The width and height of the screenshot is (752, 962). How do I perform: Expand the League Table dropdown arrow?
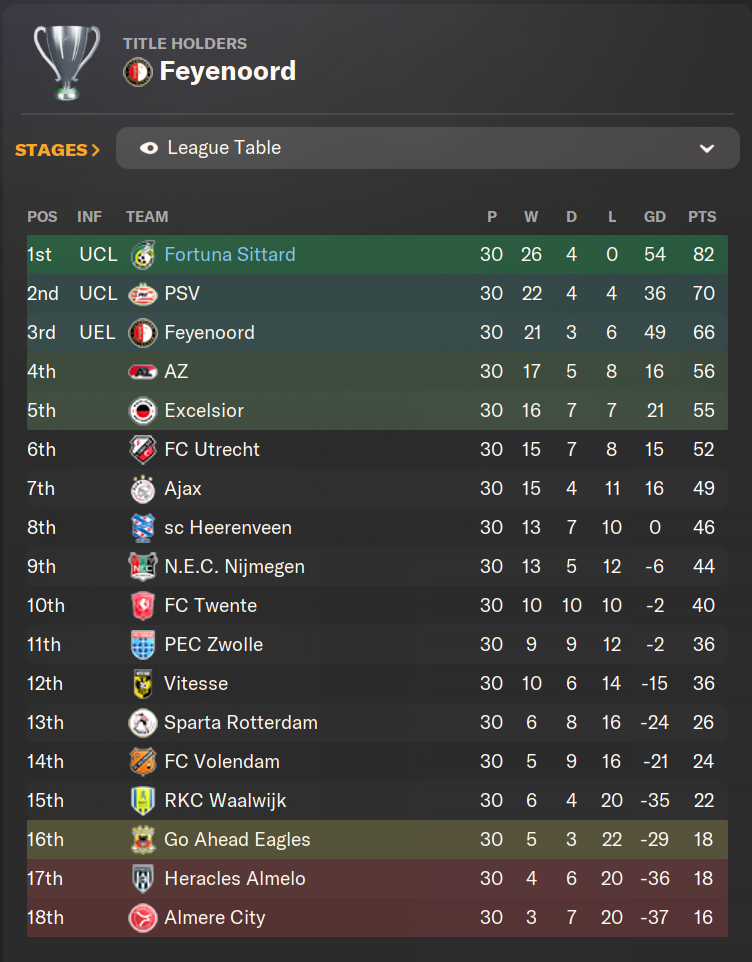coord(707,148)
